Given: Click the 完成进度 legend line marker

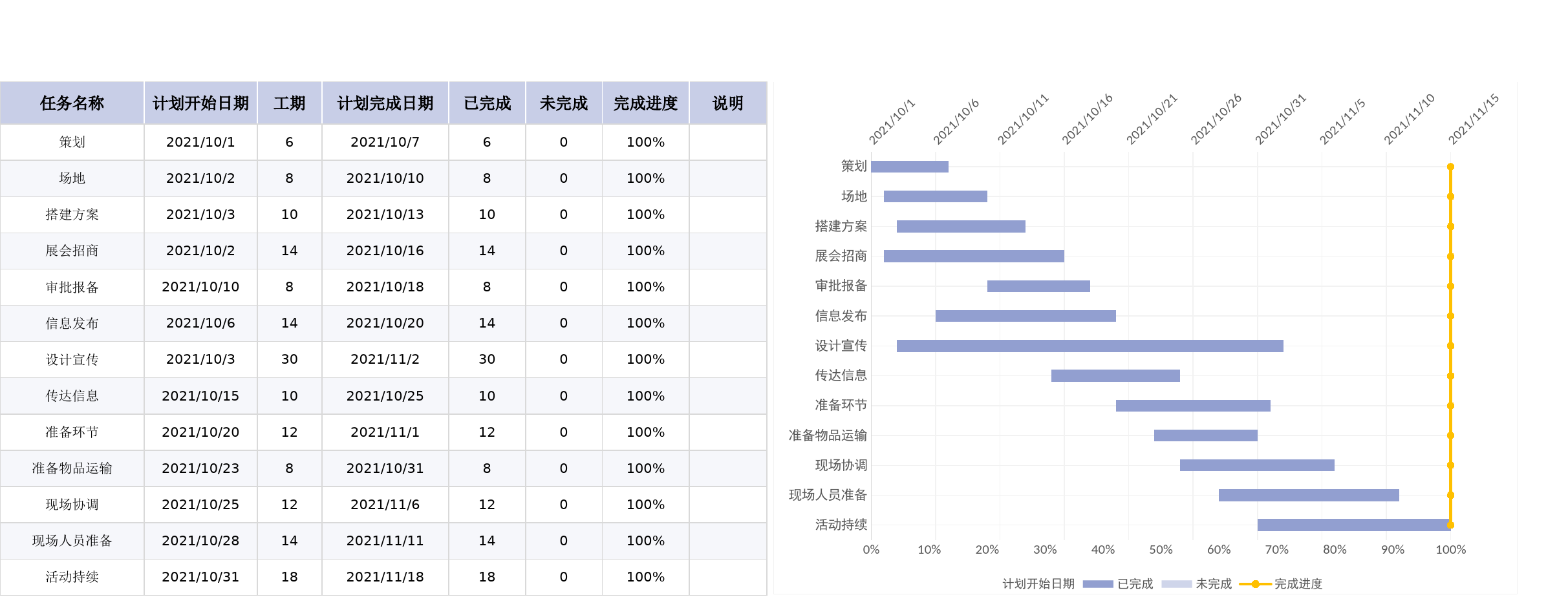Looking at the screenshot, I should (x=1256, y=584).
